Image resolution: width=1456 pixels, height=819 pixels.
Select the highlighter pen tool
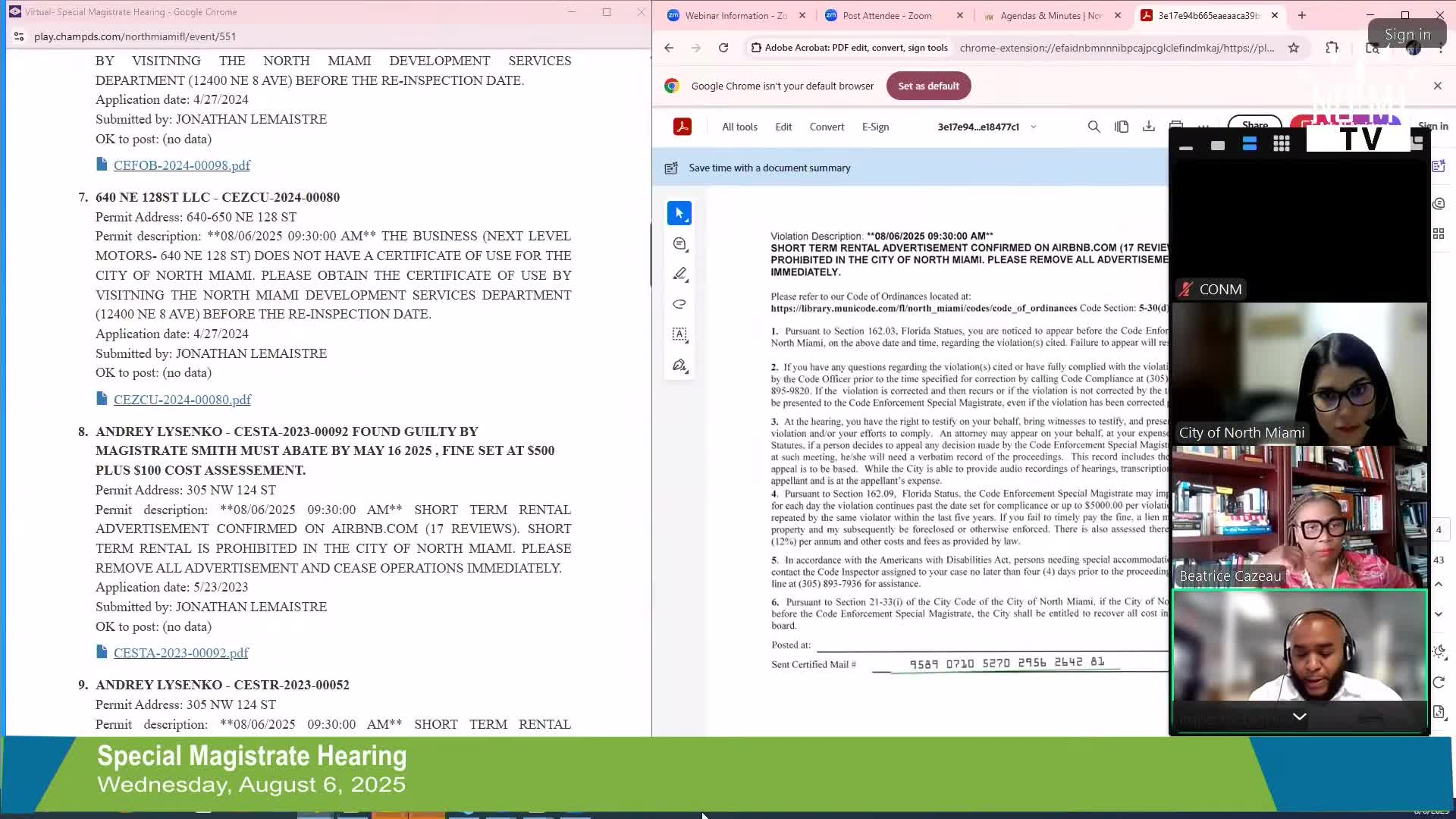(x=679, y=274)
